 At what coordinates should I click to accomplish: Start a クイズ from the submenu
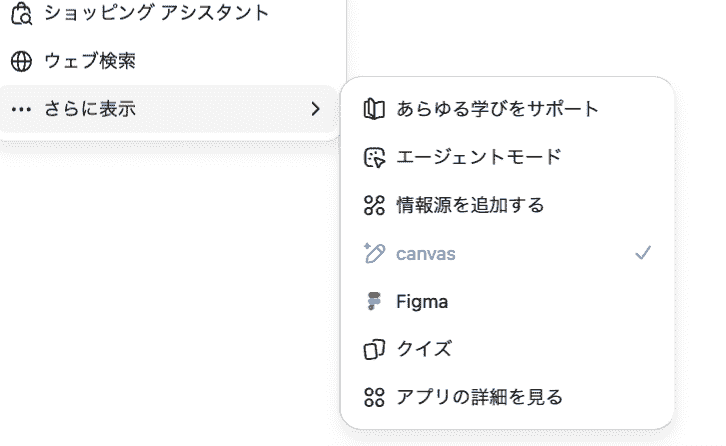point(424,350)
